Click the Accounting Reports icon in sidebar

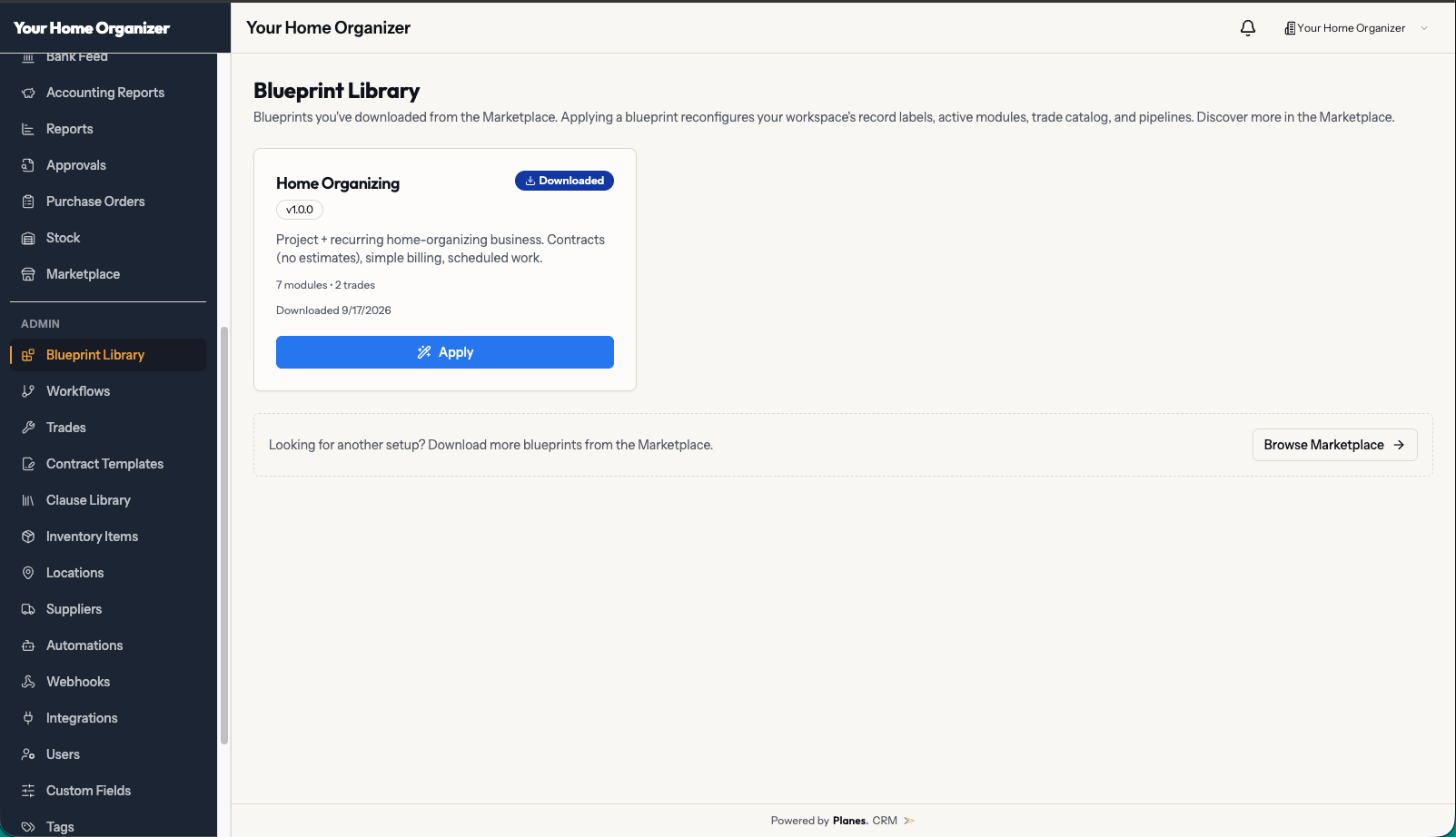pos(28,93)
